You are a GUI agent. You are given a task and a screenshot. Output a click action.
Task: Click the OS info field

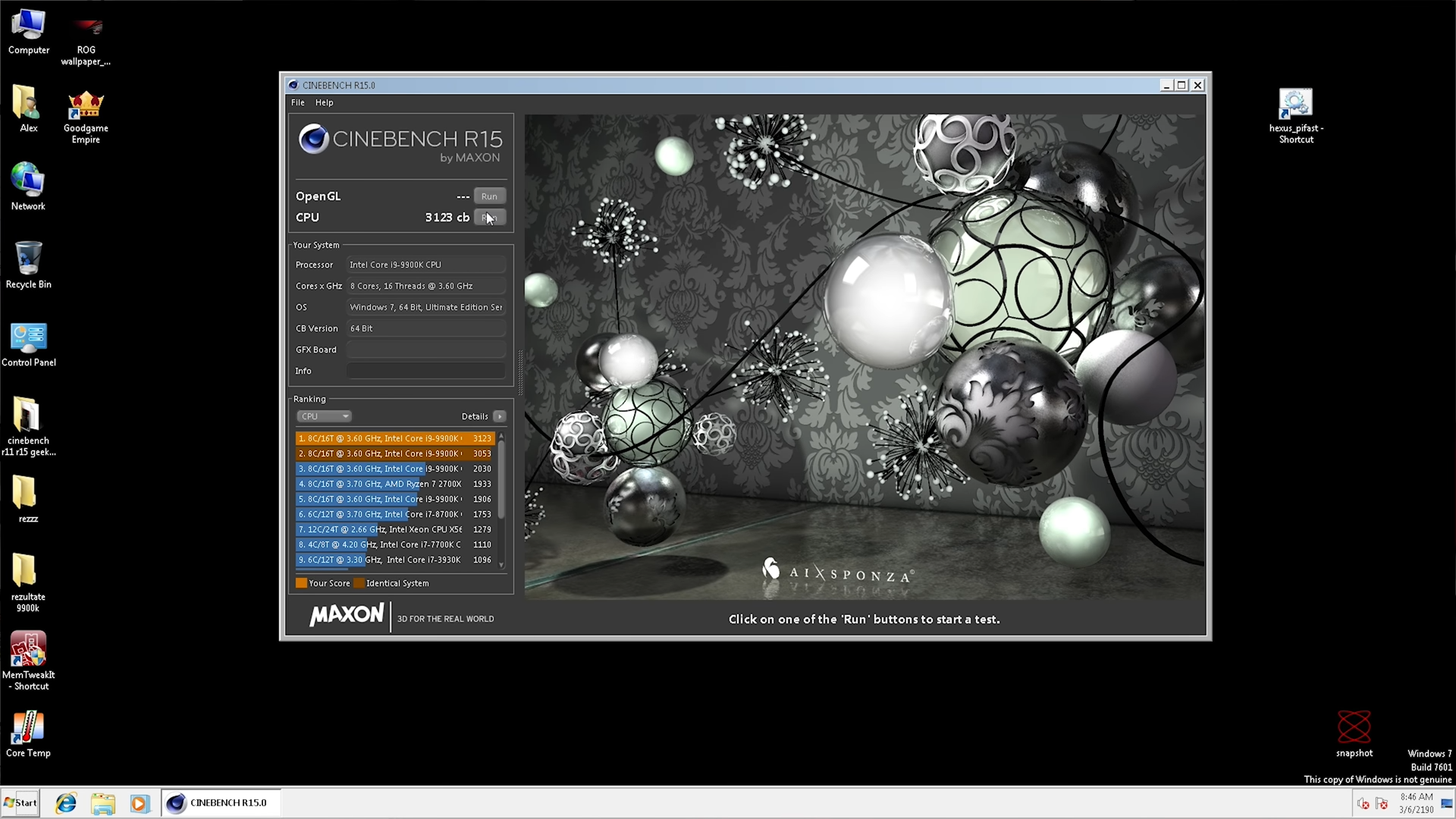(x=426, y=307)
